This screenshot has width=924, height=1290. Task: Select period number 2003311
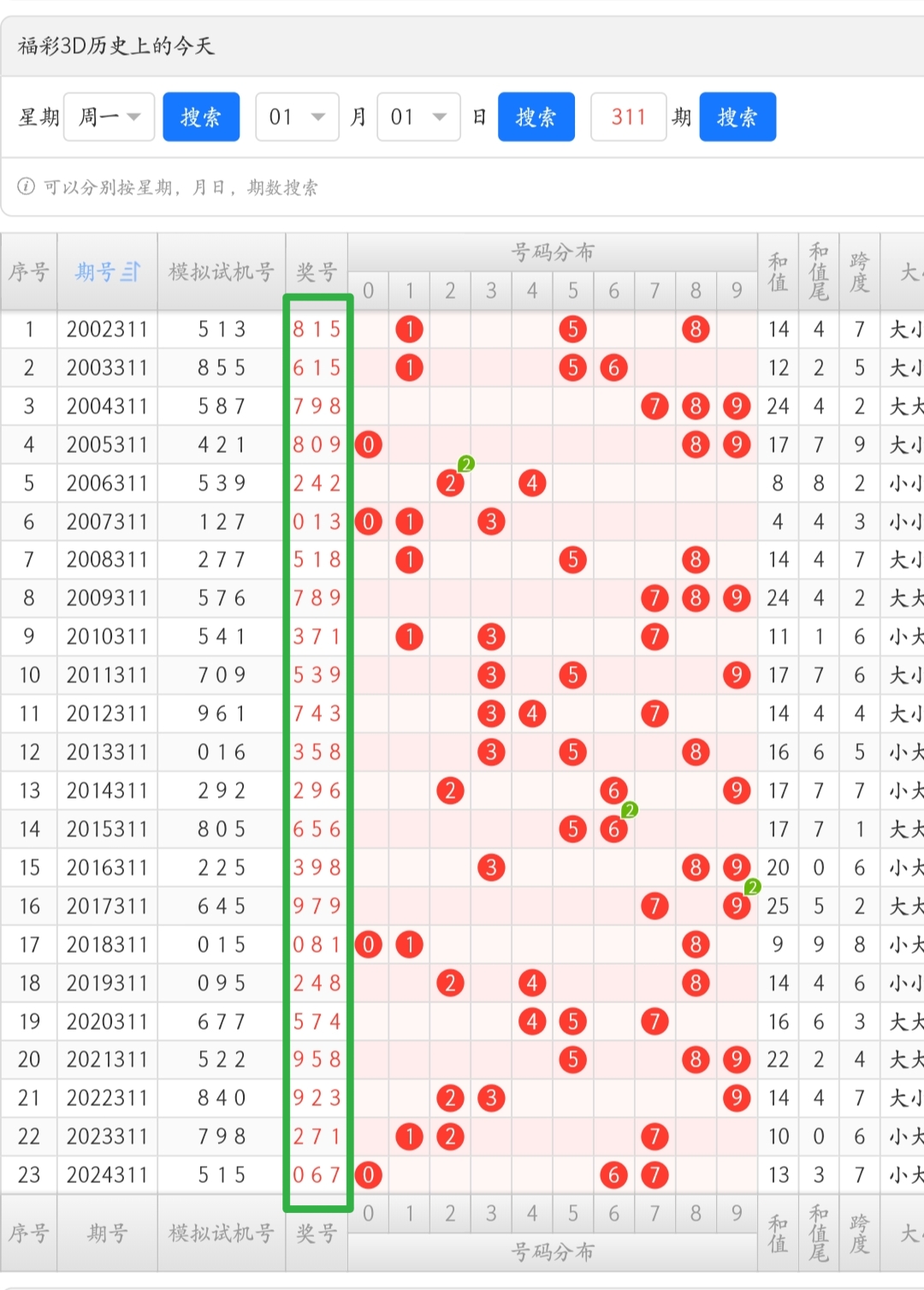point(107,368)
